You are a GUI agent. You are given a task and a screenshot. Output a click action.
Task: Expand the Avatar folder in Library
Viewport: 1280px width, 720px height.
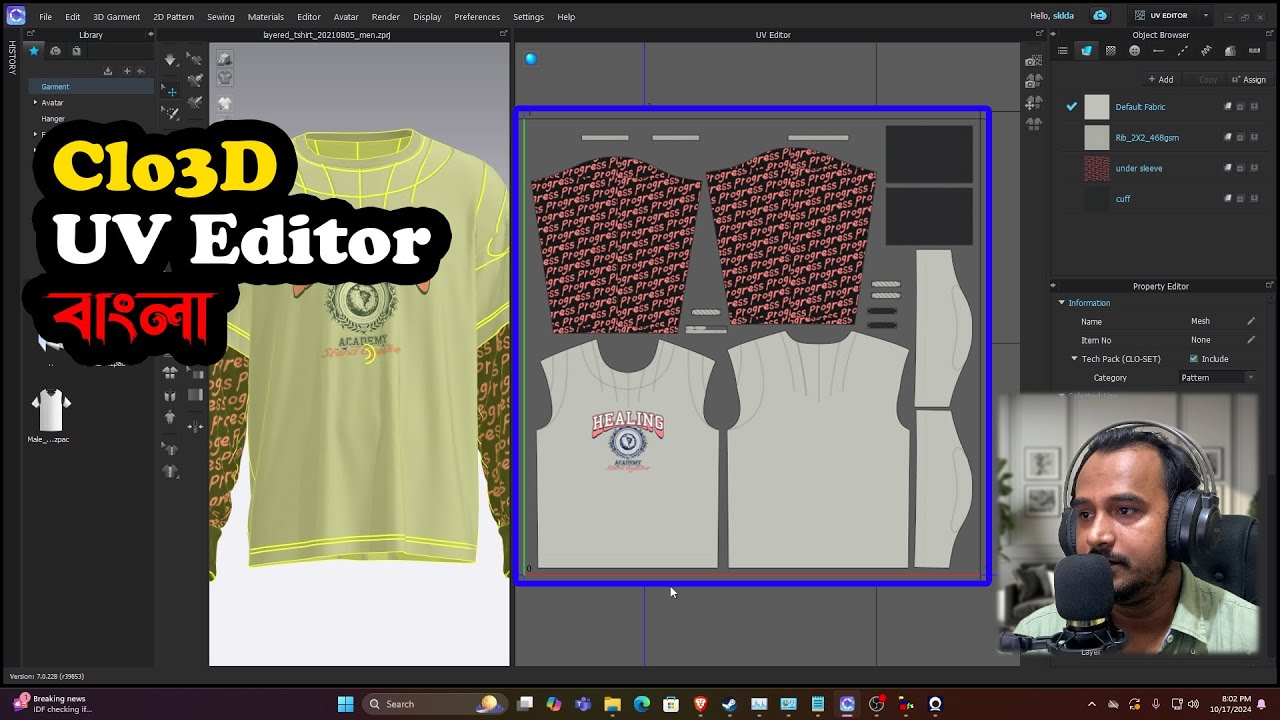point(35,102)
